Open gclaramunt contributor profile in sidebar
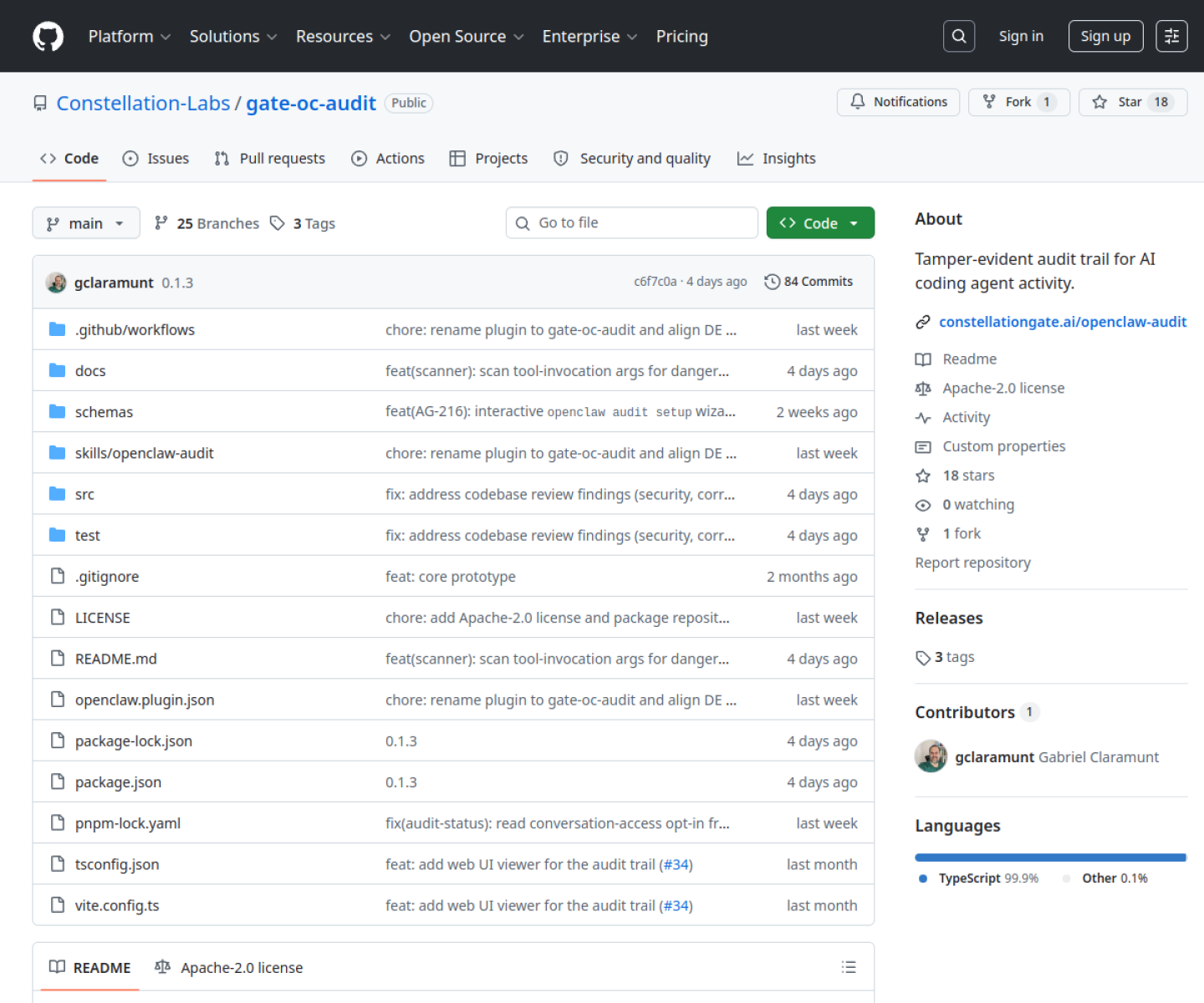 994,757
